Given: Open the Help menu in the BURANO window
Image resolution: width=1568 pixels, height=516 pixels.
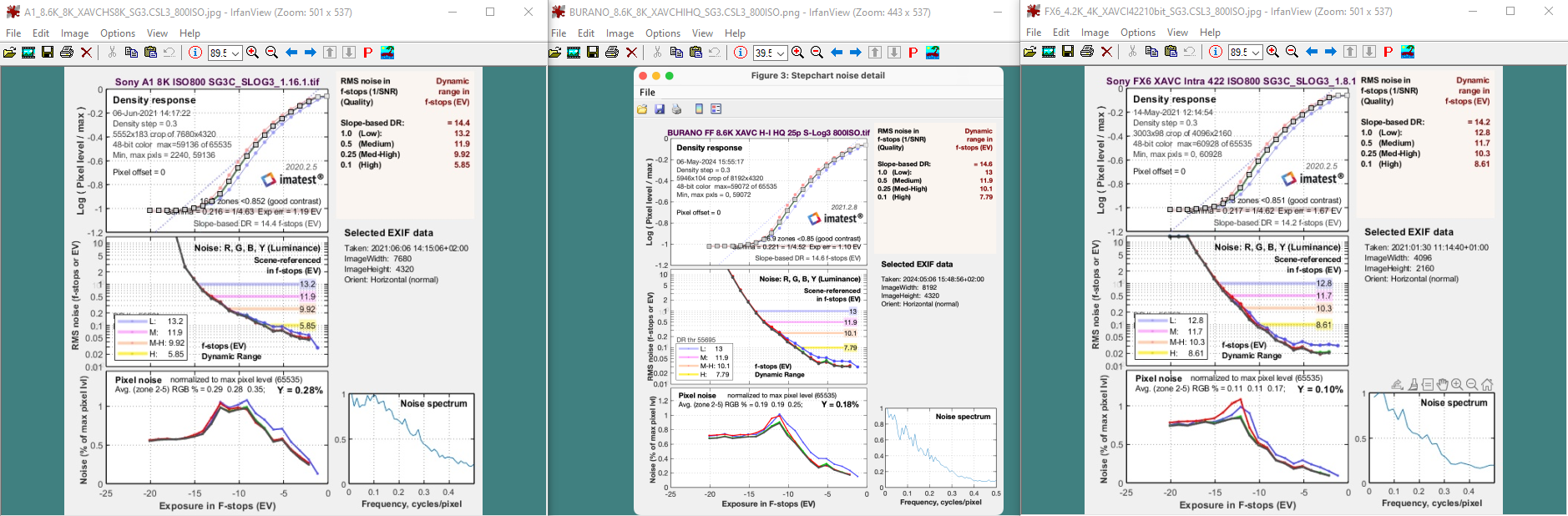Looking at the screenshot, I should (x=735, y=33).
